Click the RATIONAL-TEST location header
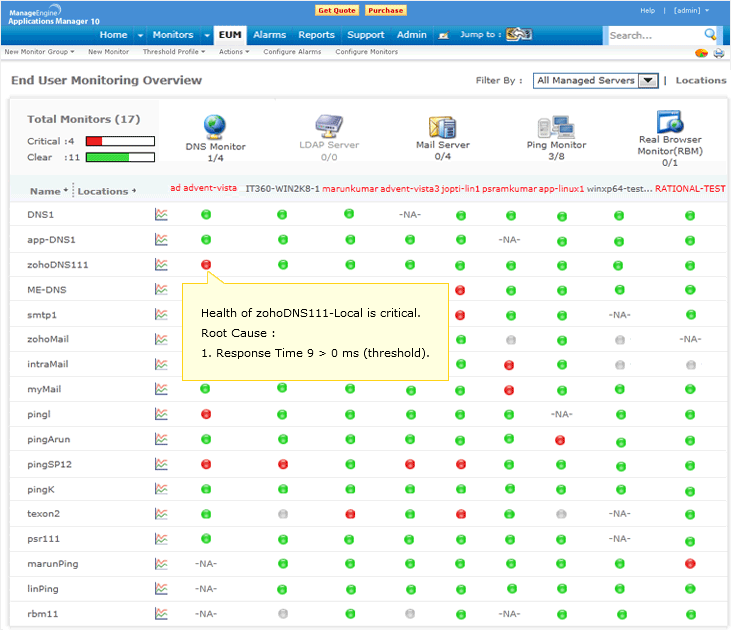 pyautogui.click(x=690, y=189)
